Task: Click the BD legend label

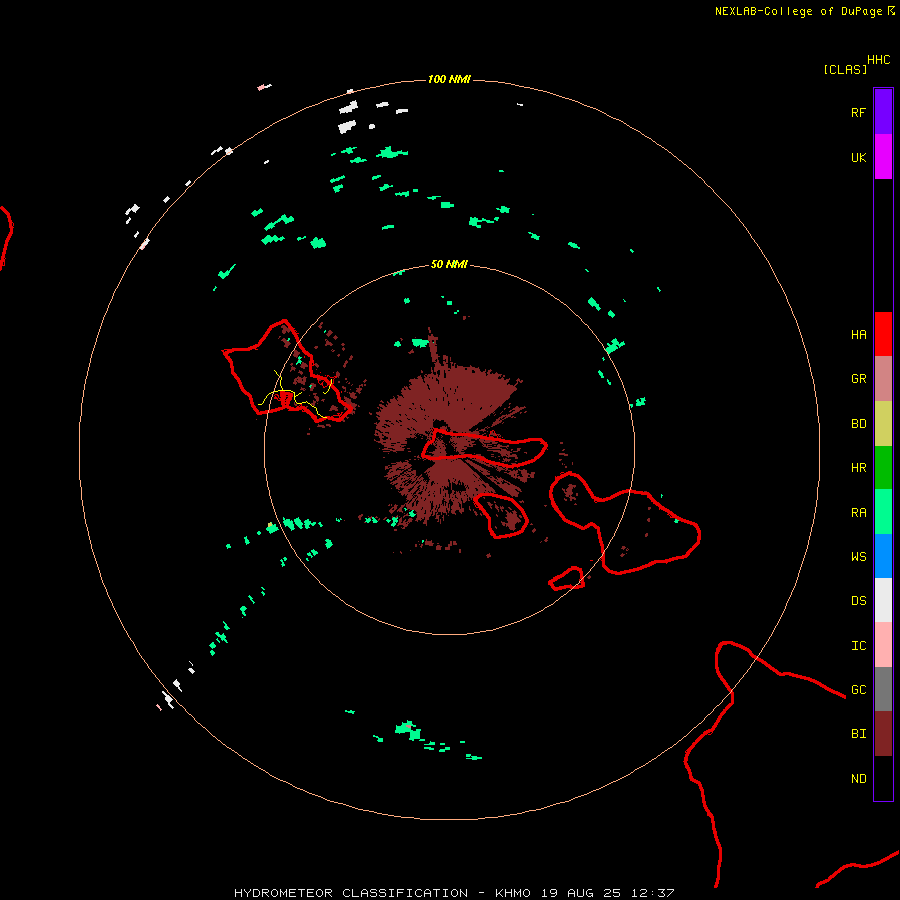Action: pyautogui.click(x=858, y=424)
